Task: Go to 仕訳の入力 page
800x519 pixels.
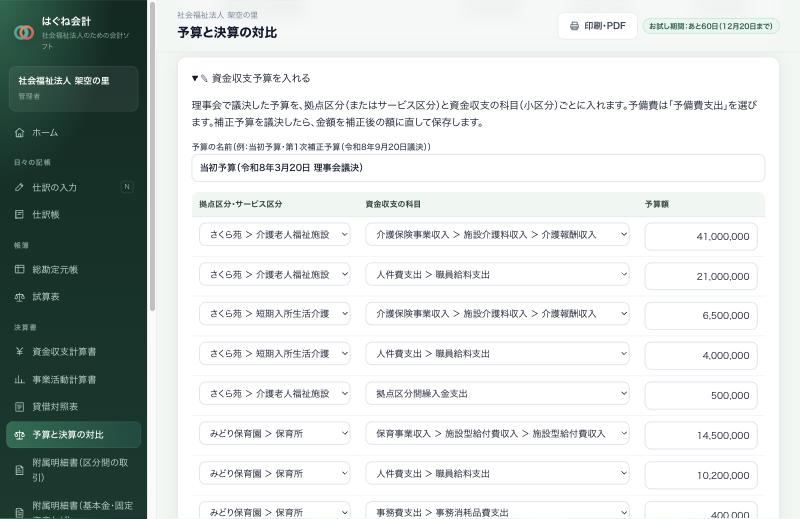Action: pyautogui.click(x=73, y=187)
